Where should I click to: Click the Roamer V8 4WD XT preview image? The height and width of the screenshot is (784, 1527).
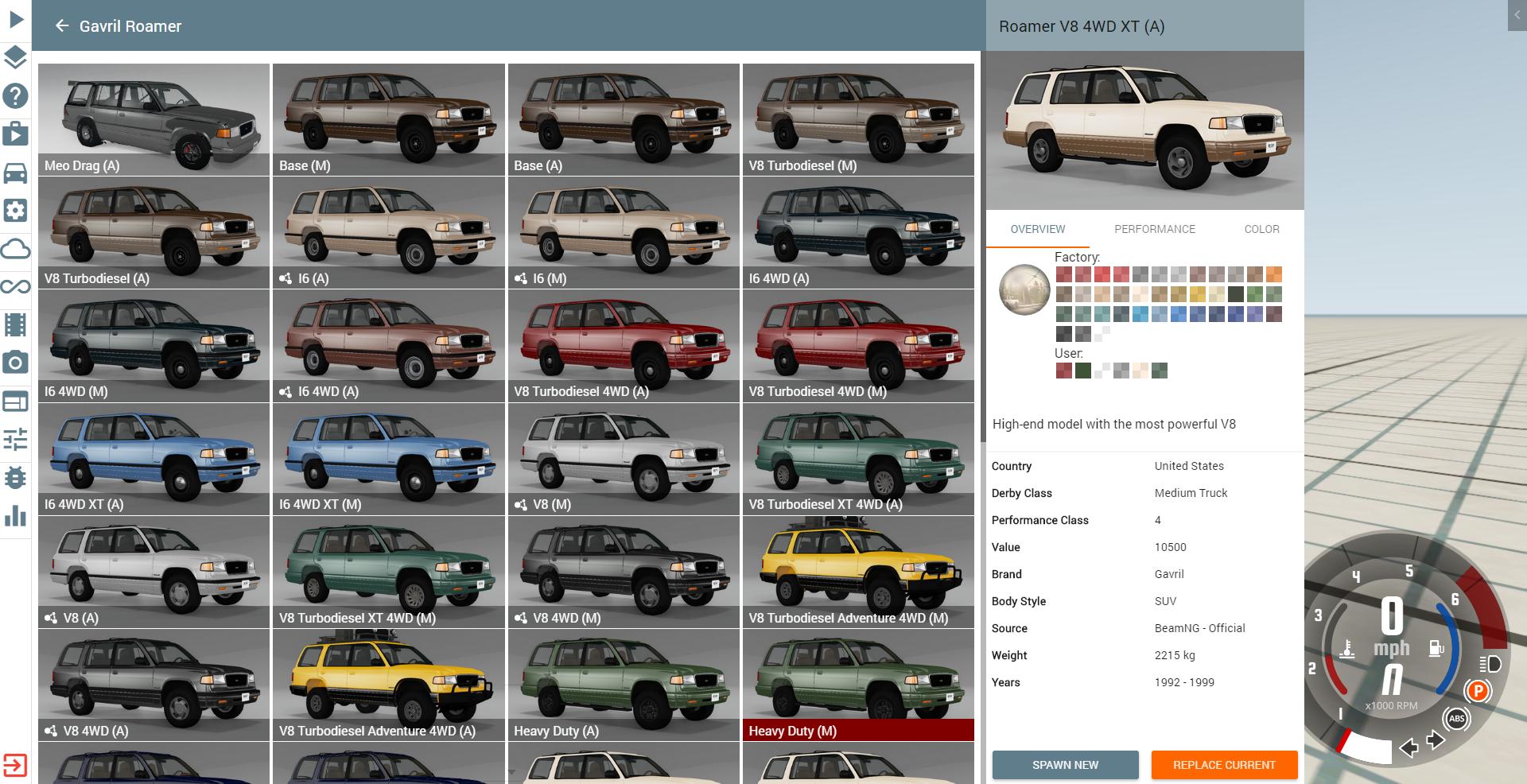click(1144, 130)
